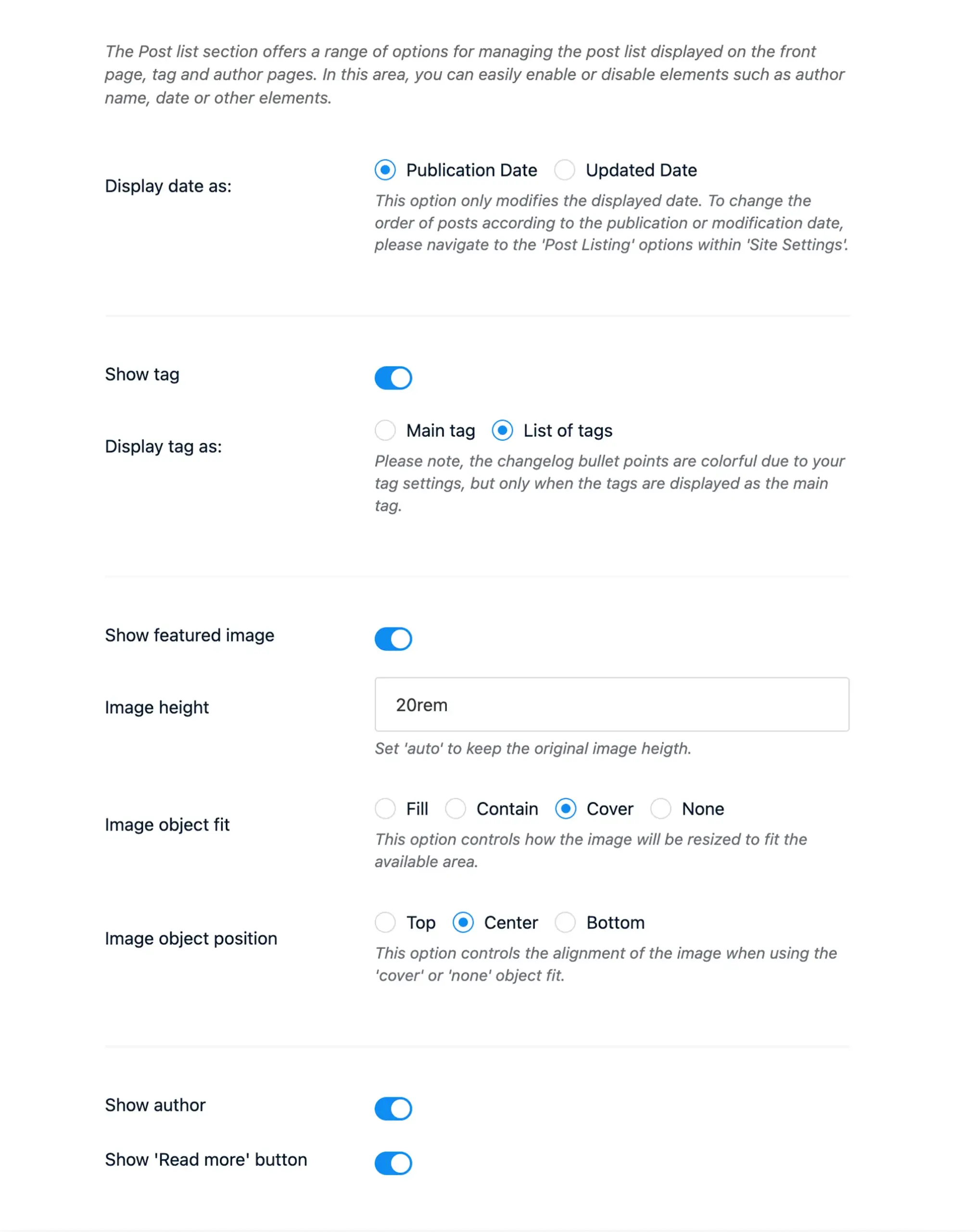977x1232 pixels.
Task: Click inside the Image height field
Action: coord(611,705)
